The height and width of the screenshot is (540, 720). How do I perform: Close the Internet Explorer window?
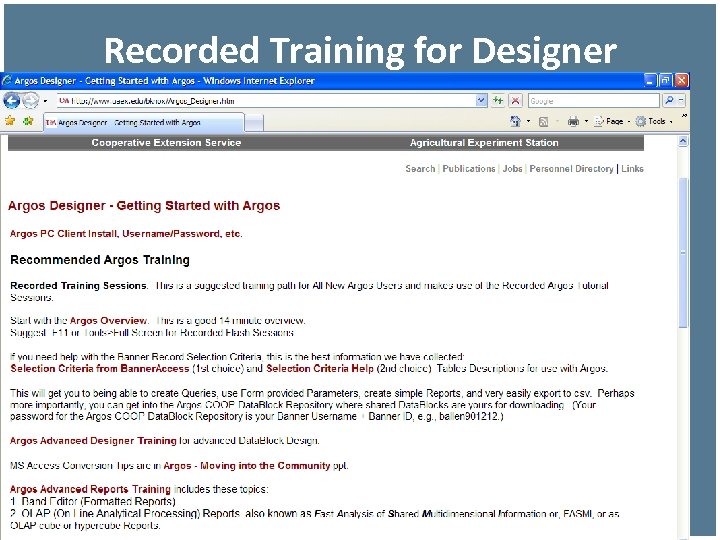[681, 81]
